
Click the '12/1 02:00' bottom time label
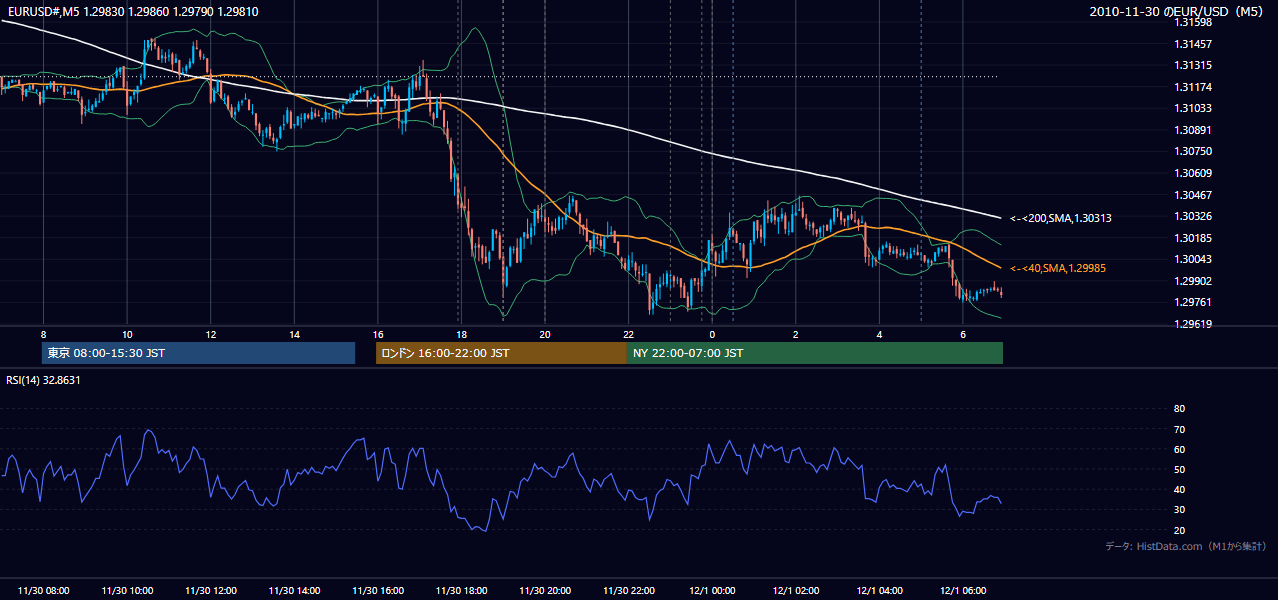(x=796, y=591)
